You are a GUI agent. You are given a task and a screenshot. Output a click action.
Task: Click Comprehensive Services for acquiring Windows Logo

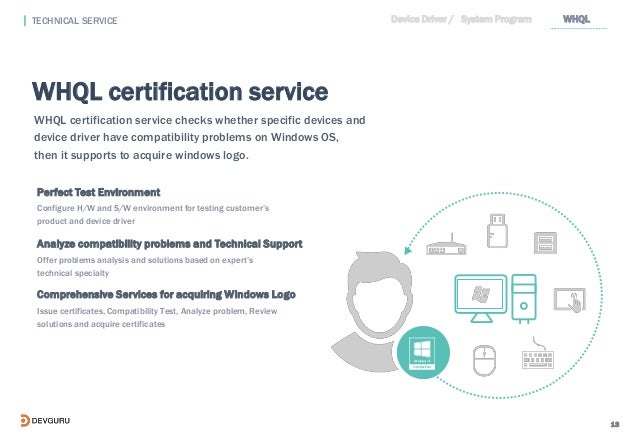pyautogui.click(x=166, y=294)
